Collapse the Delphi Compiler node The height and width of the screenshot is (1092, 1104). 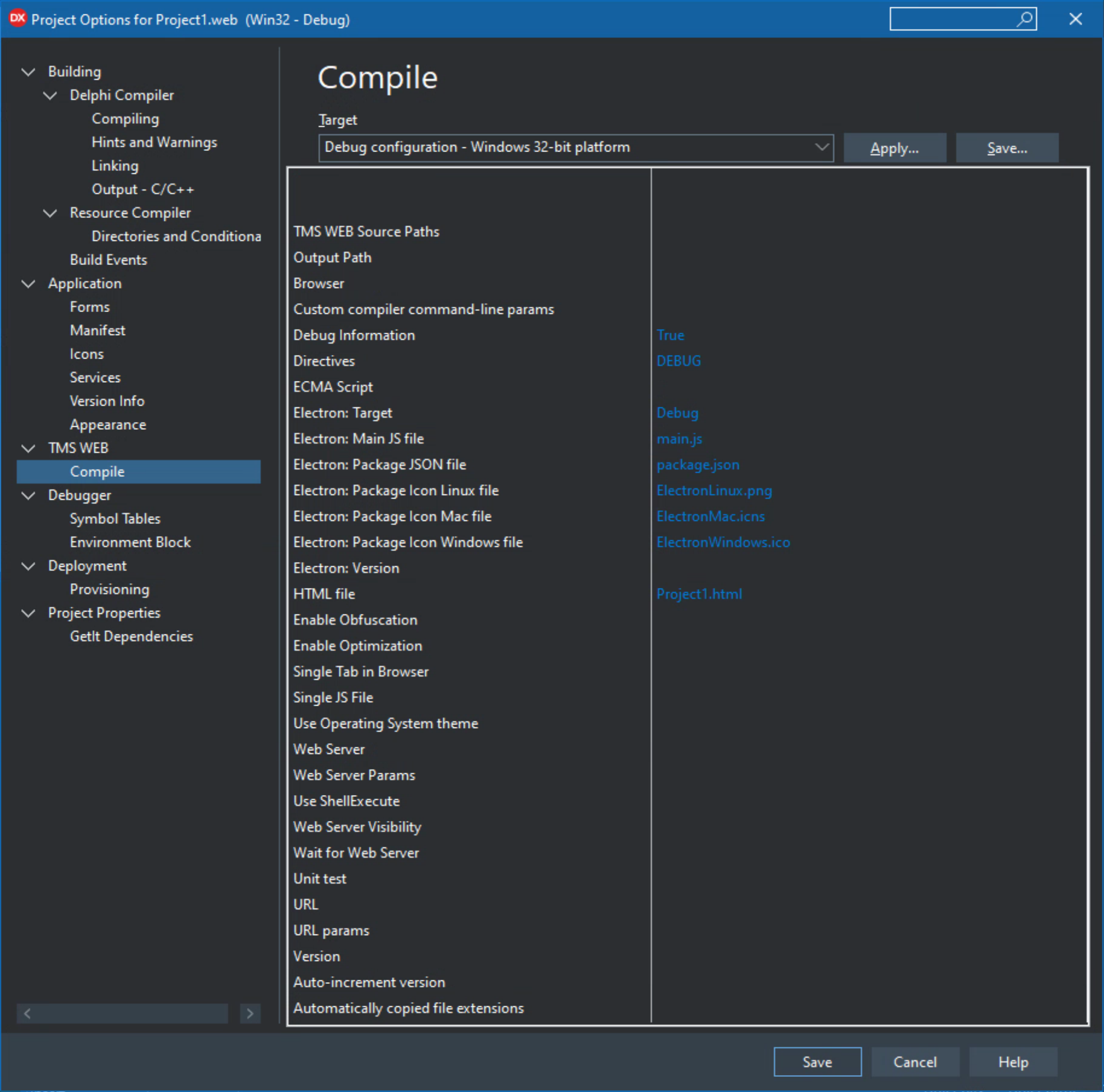[x=51, y=95]
